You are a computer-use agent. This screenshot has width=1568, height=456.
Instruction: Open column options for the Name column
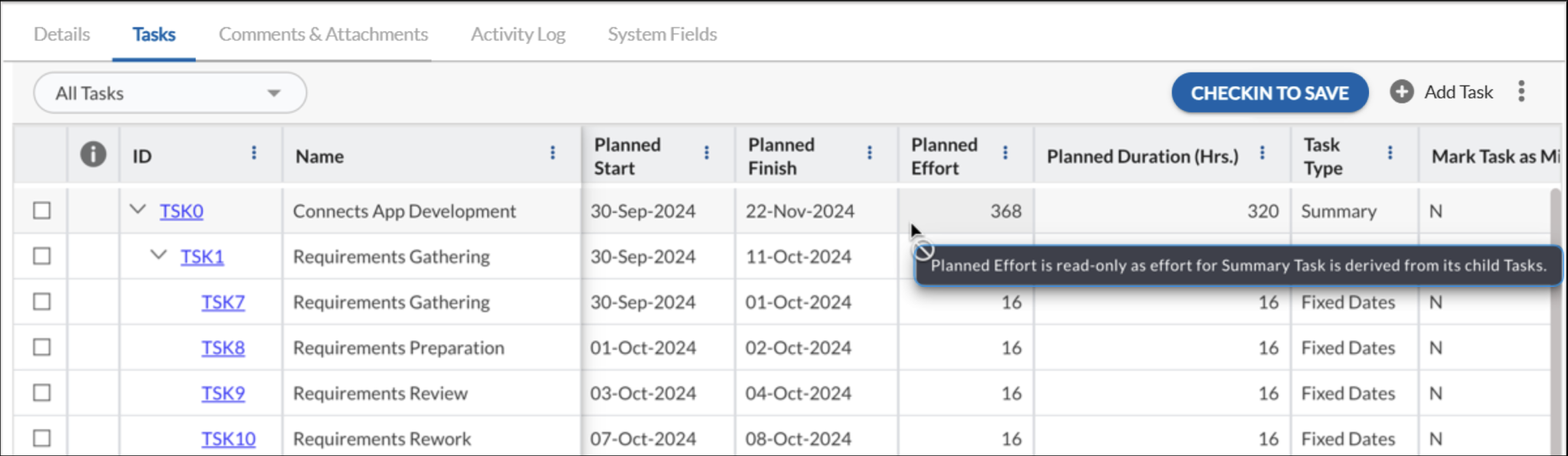(553, 153)
